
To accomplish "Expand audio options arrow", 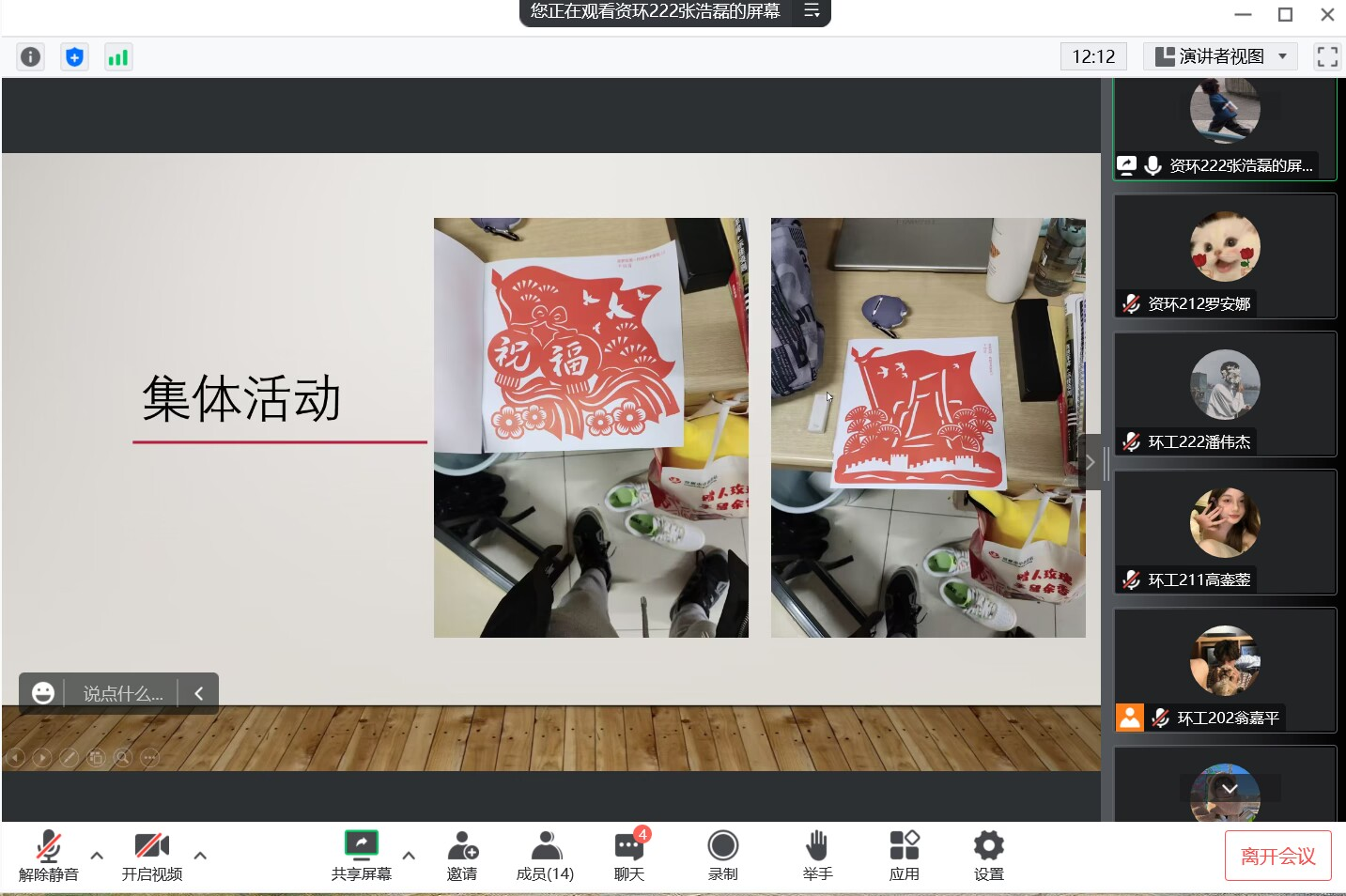I will [x=97, y=856].
